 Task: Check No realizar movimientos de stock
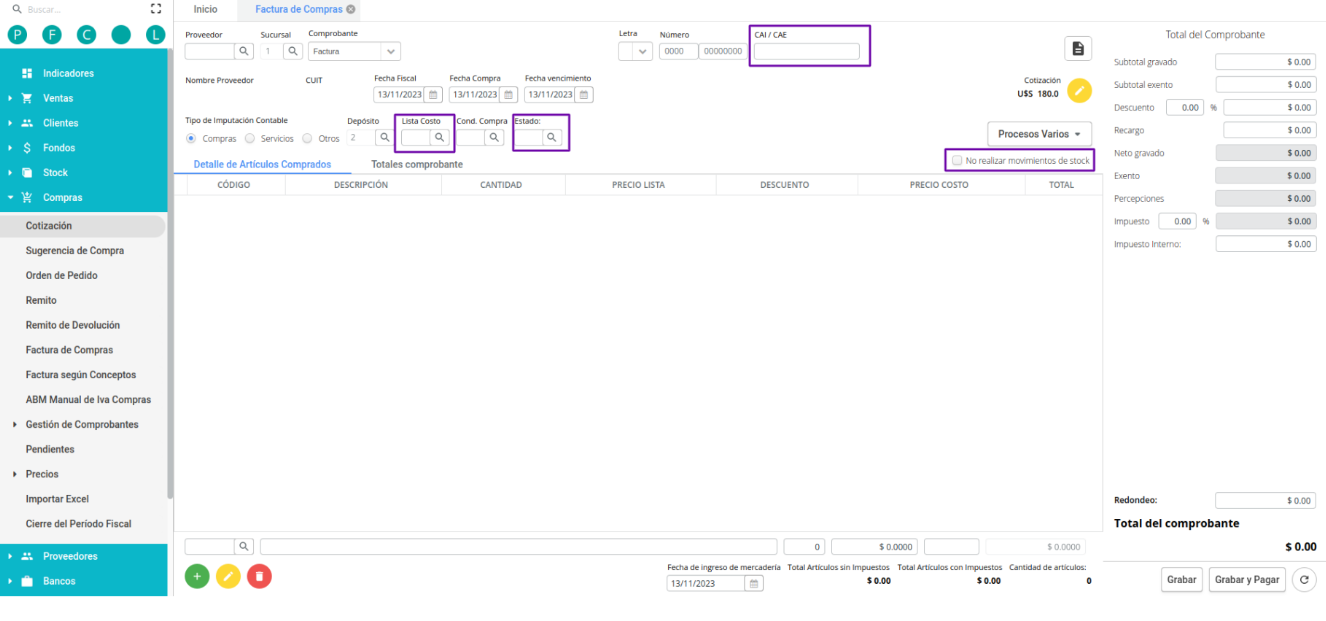tap(957, 160)
